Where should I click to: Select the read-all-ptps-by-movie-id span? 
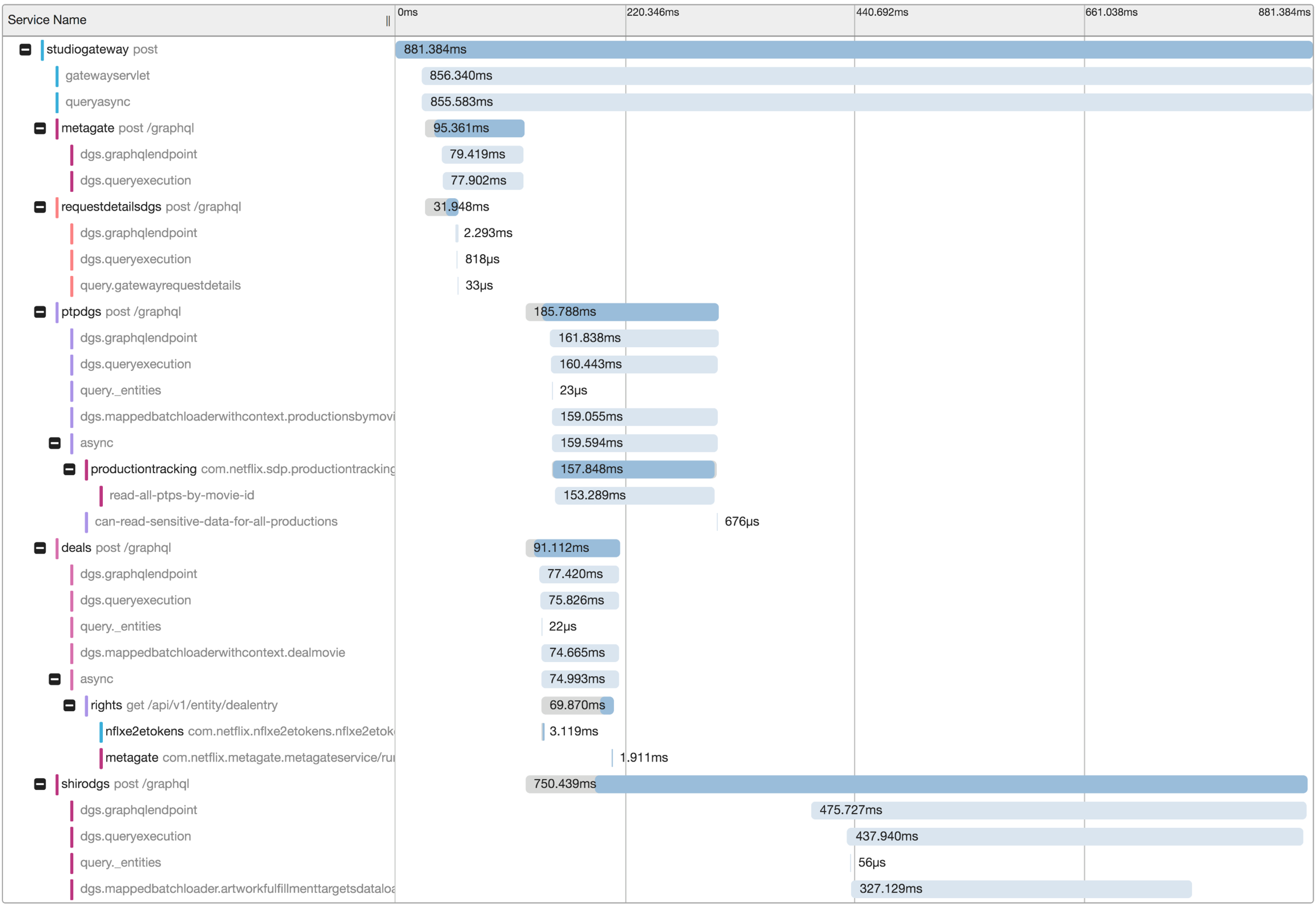[182, 495]
